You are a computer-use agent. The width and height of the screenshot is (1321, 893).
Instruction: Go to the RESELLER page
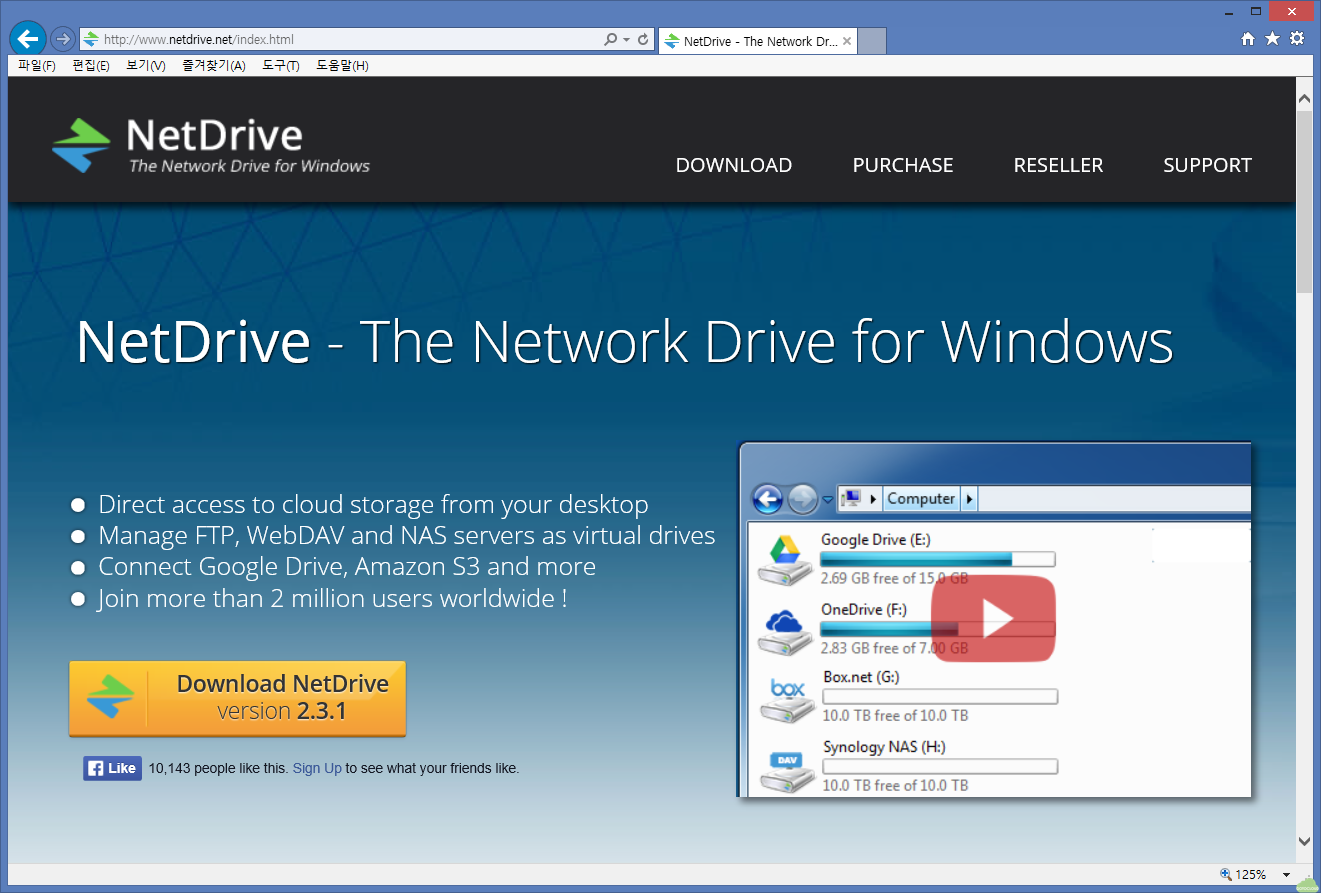coord(1058,165)
